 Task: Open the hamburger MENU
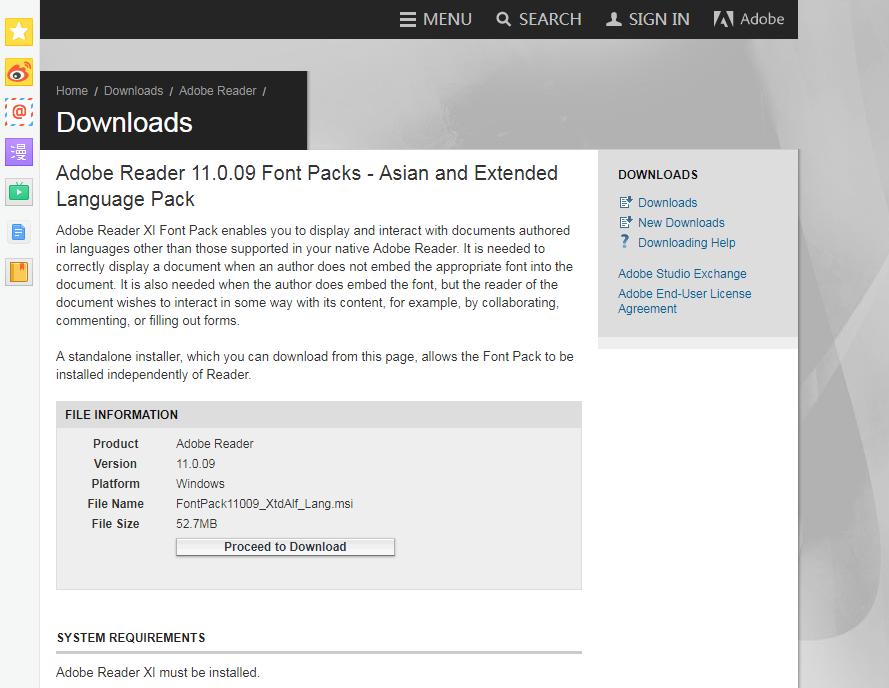[435, 19]
